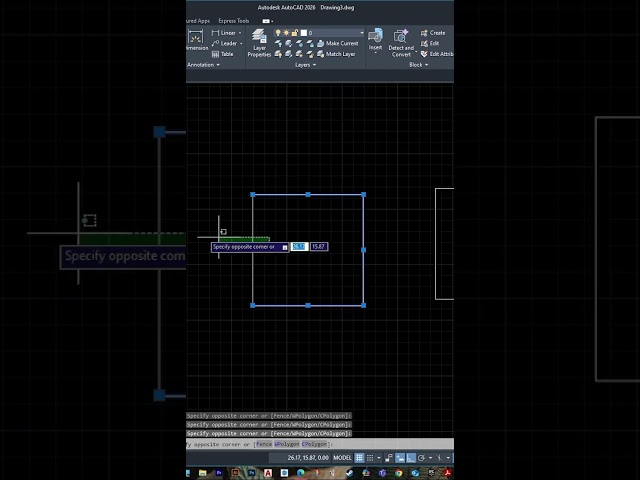Click the Make Current text label

(342, 43)
